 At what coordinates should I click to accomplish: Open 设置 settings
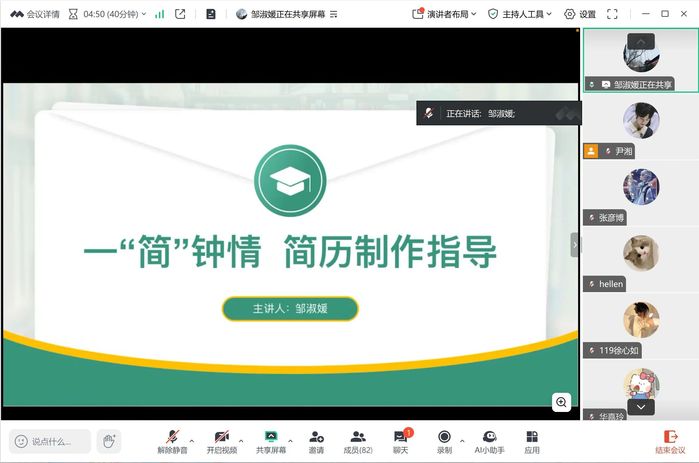tap(579, 14)
